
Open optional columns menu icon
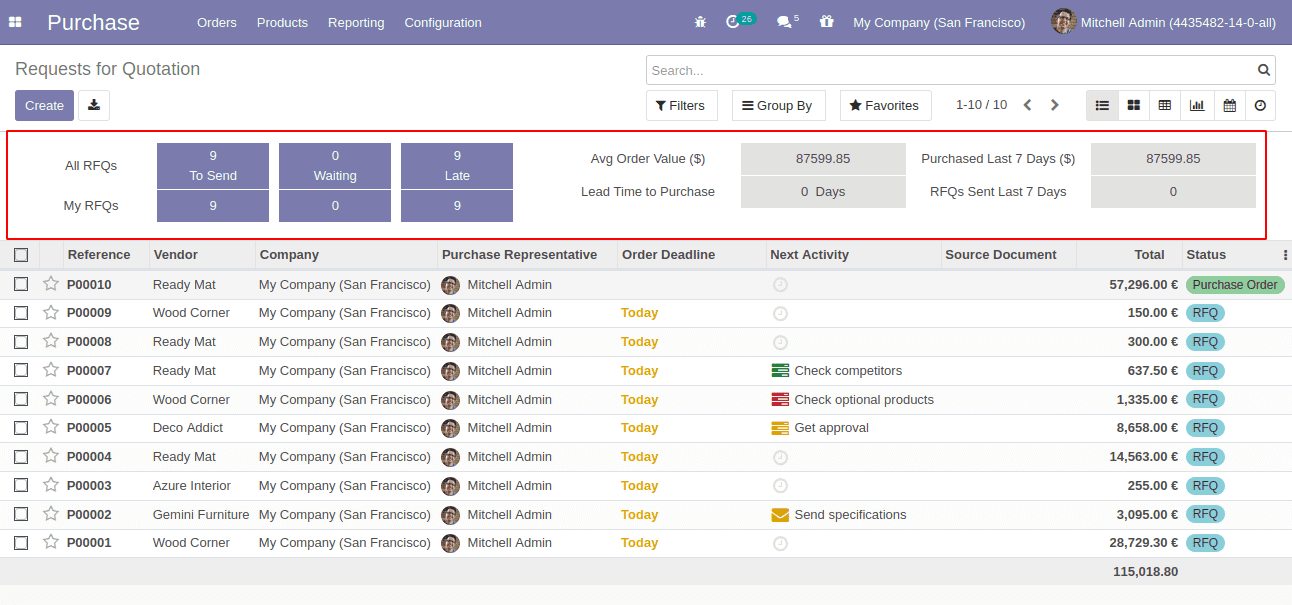[x=1285, y=255]
